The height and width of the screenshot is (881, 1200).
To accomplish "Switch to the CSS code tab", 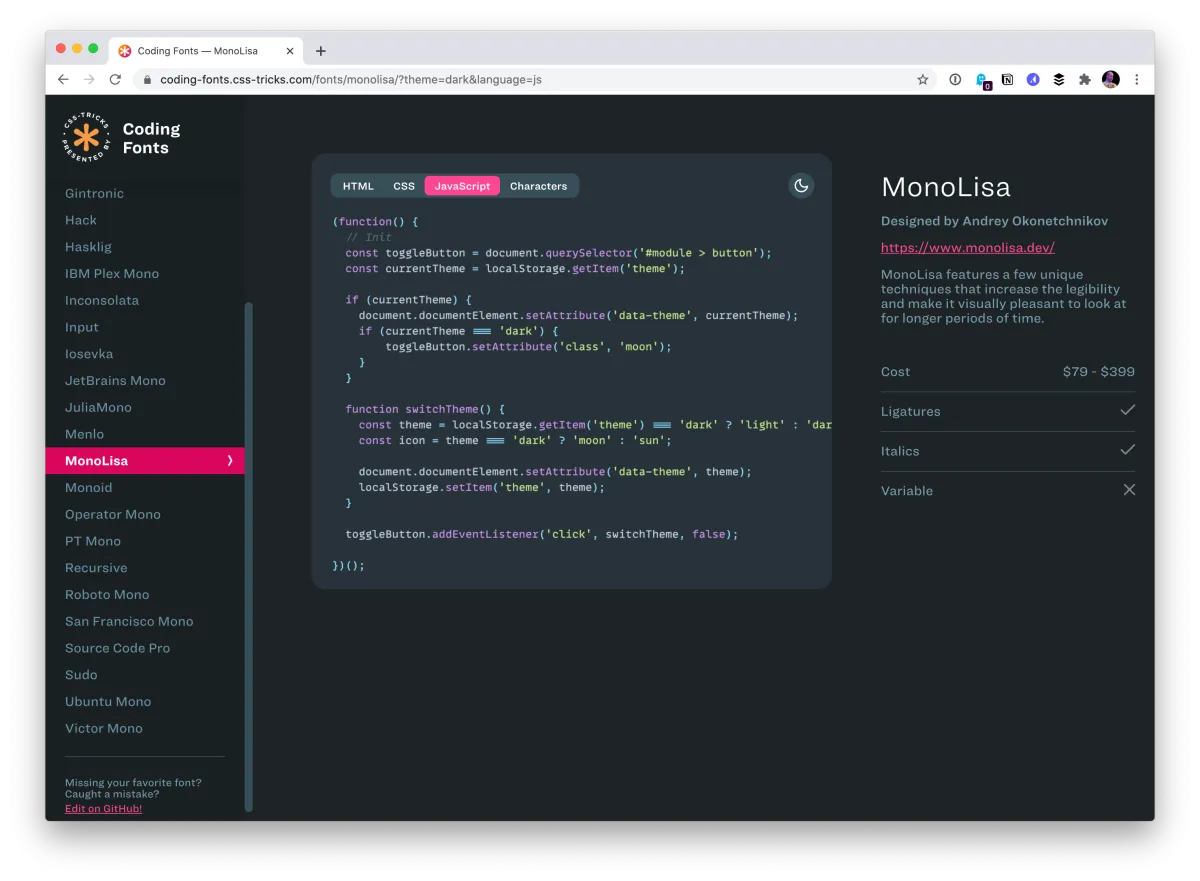I will 404,186.
